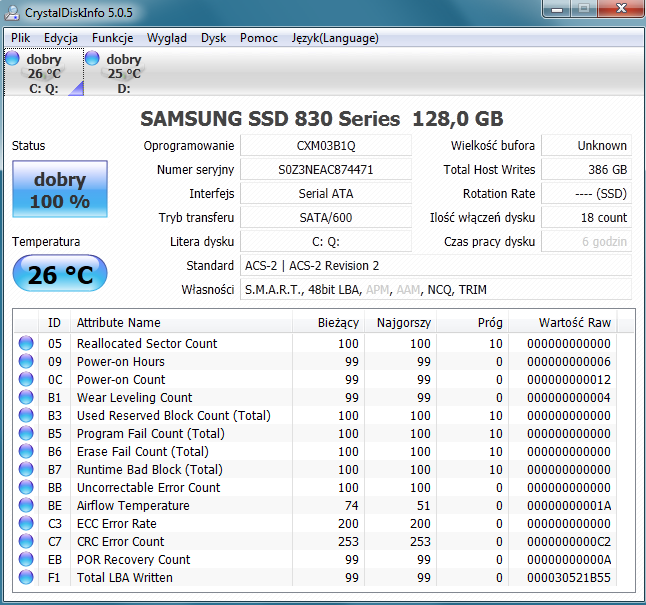Open the Pomoc menu
Screen dimensions: 646x605
(x=259, y=38)
